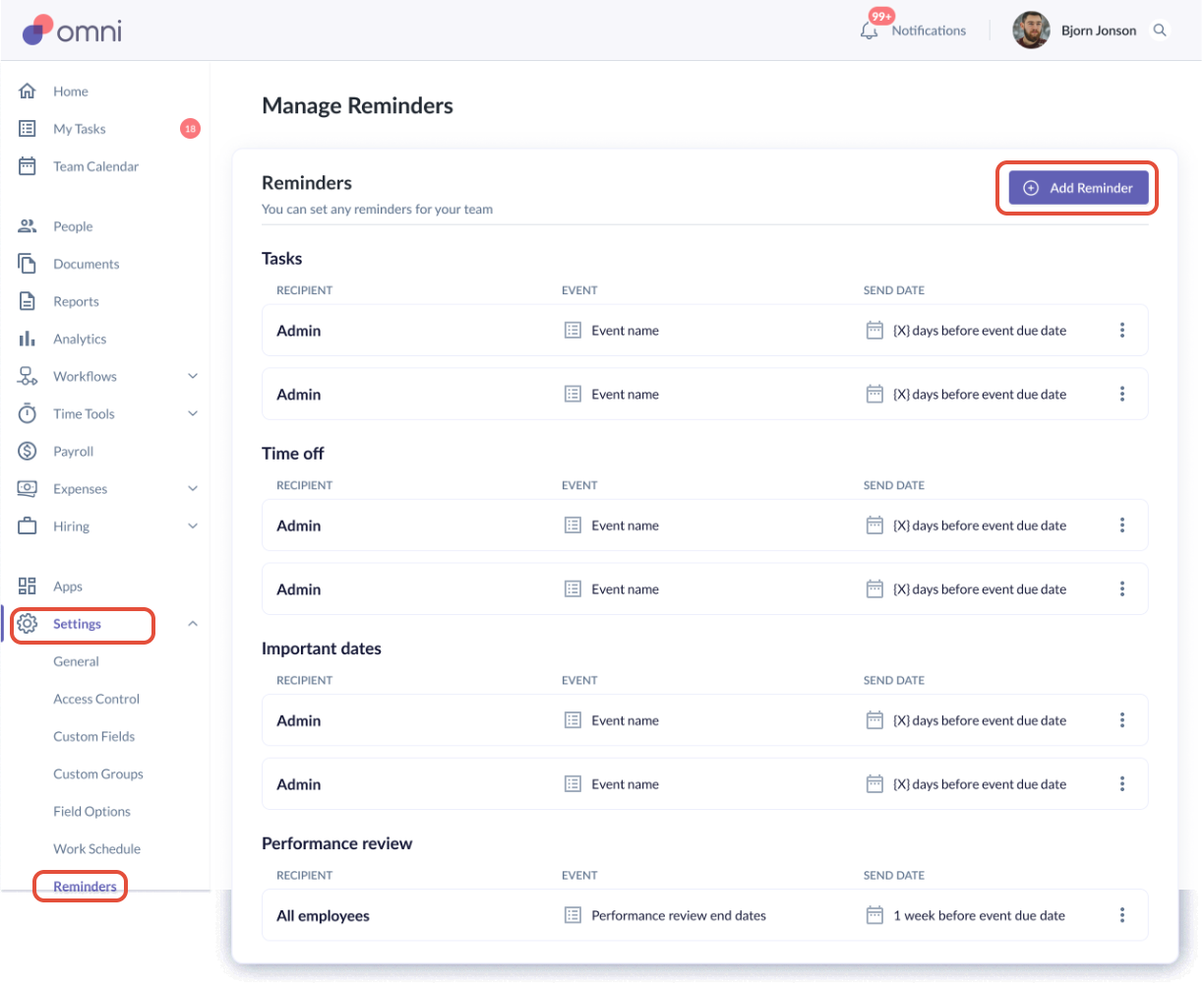Image resolution: width=1204 pixels, height=989 pixels.
Task: Click the 'Time off' section heading
Action: pyautogui.click(x=293, y=454)
